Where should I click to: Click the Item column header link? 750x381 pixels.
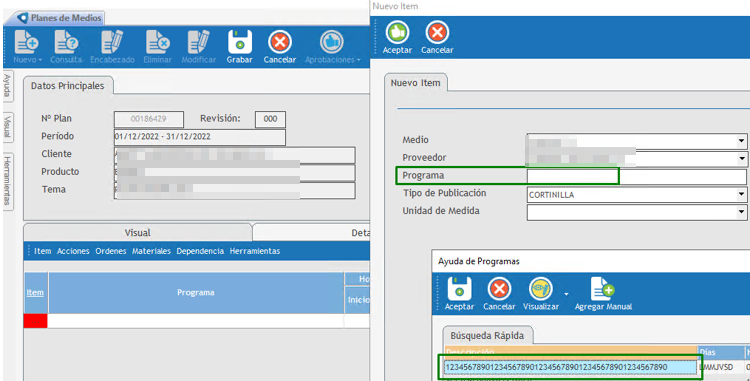[x=35, y=293]
